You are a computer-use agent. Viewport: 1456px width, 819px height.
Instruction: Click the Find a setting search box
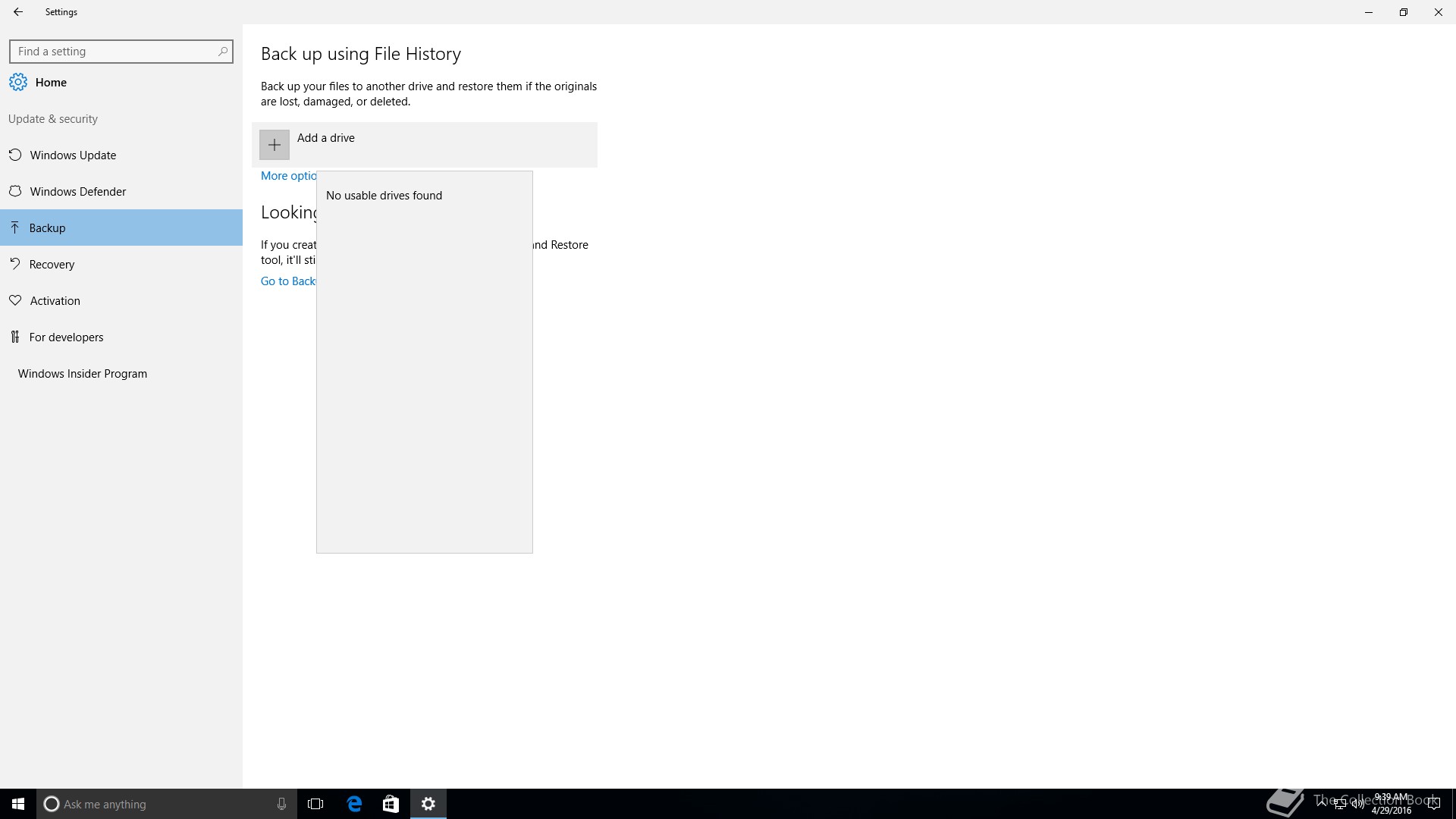[121, 52]
